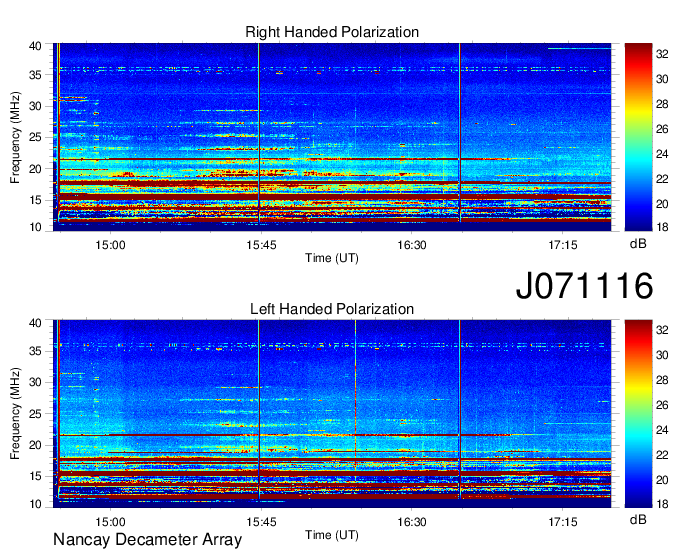The image size is (680, 552).
Task: Click the "22" value on Left Handed color bar
Action: click(662, 455)
